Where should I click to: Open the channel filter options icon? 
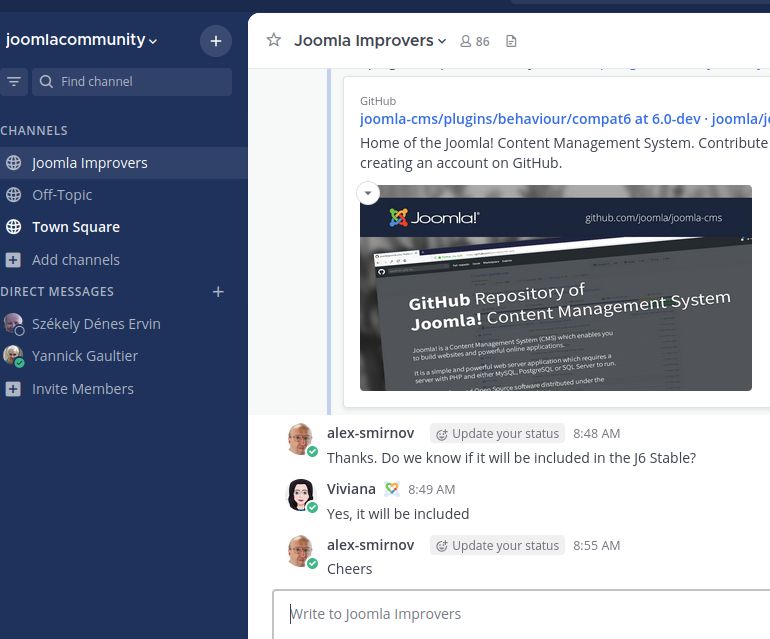tap(14, 82)
